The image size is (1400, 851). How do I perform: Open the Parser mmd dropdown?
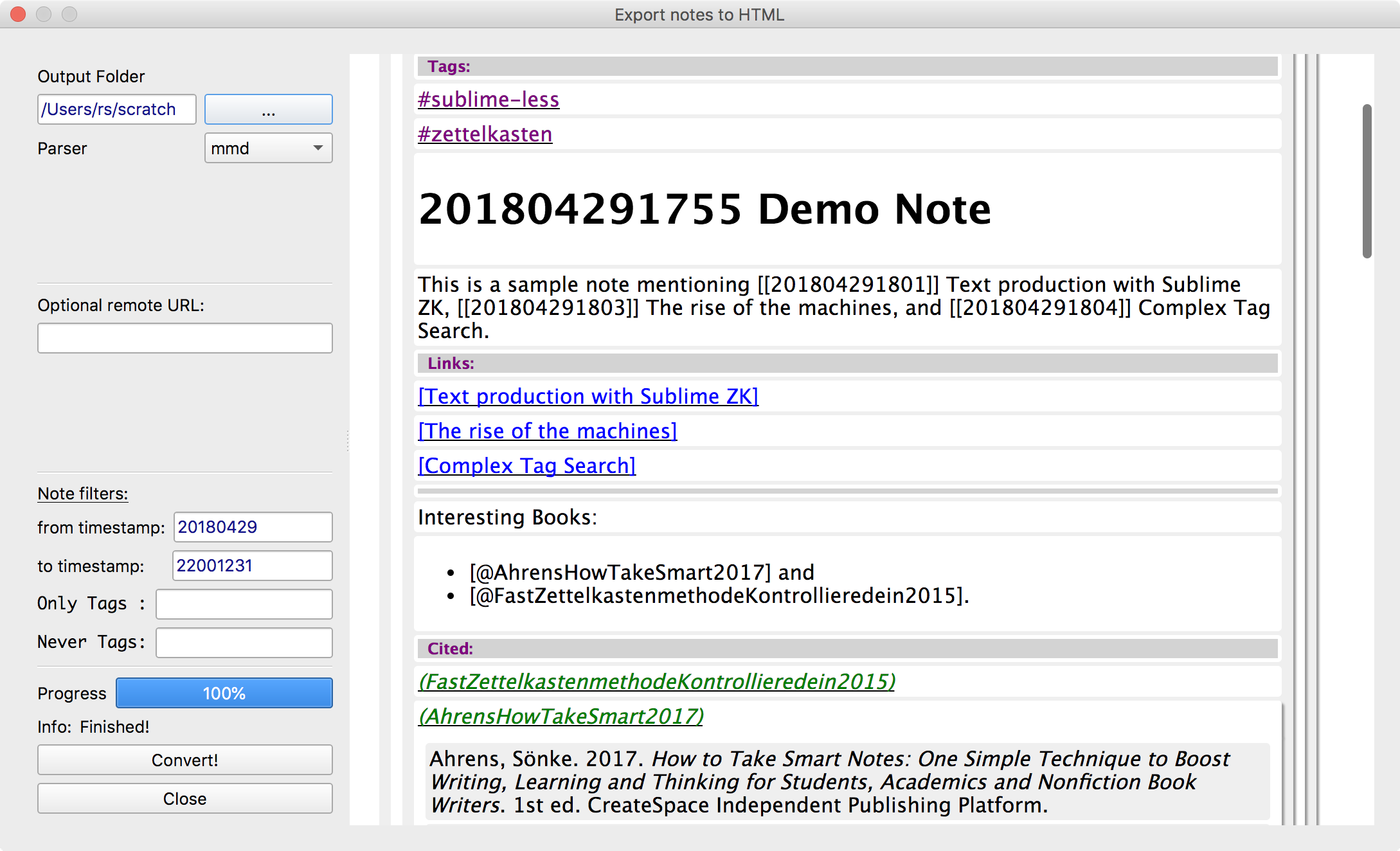(268, 148)
